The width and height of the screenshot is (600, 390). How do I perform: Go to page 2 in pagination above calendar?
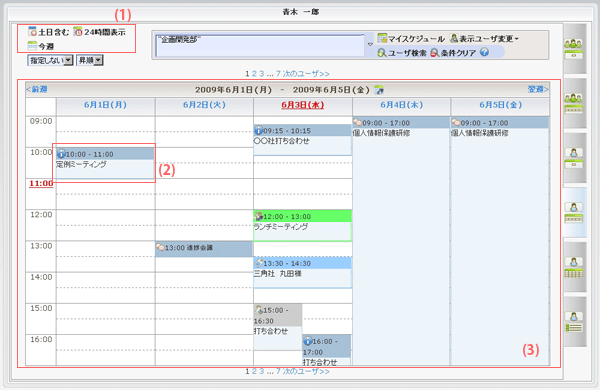coord(254,73)
